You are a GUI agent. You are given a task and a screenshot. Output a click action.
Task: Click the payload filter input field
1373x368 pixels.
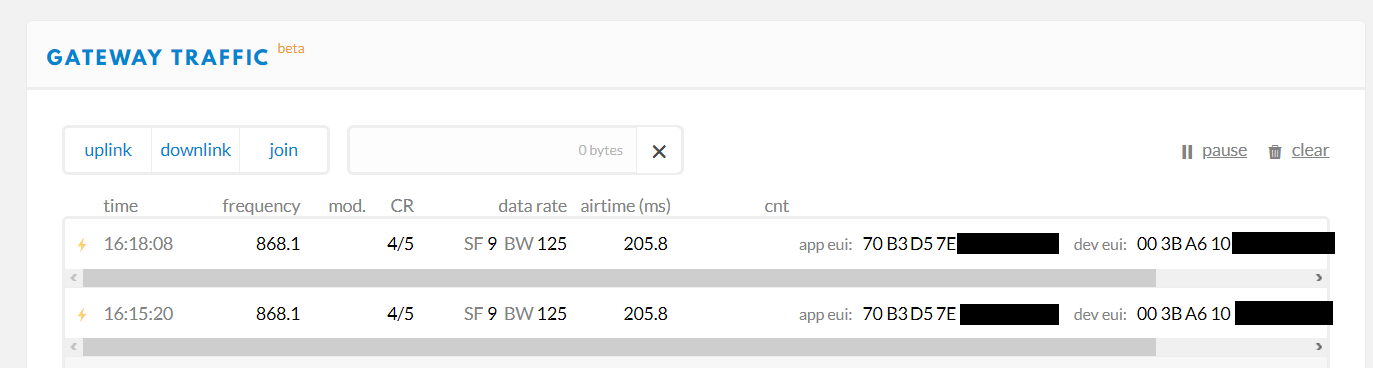(493, 150)
